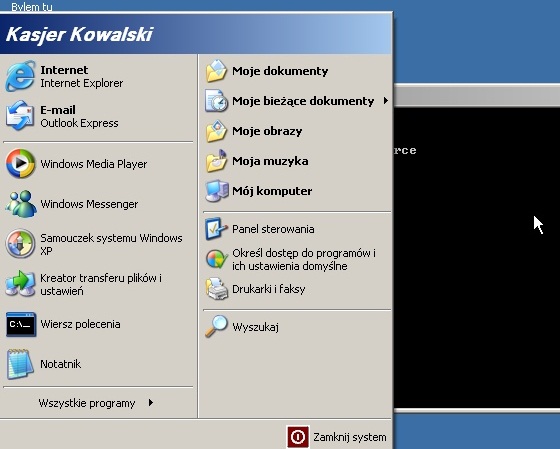Click inside the black console window area
The image size is (560, 449).
tap(477, 257)
